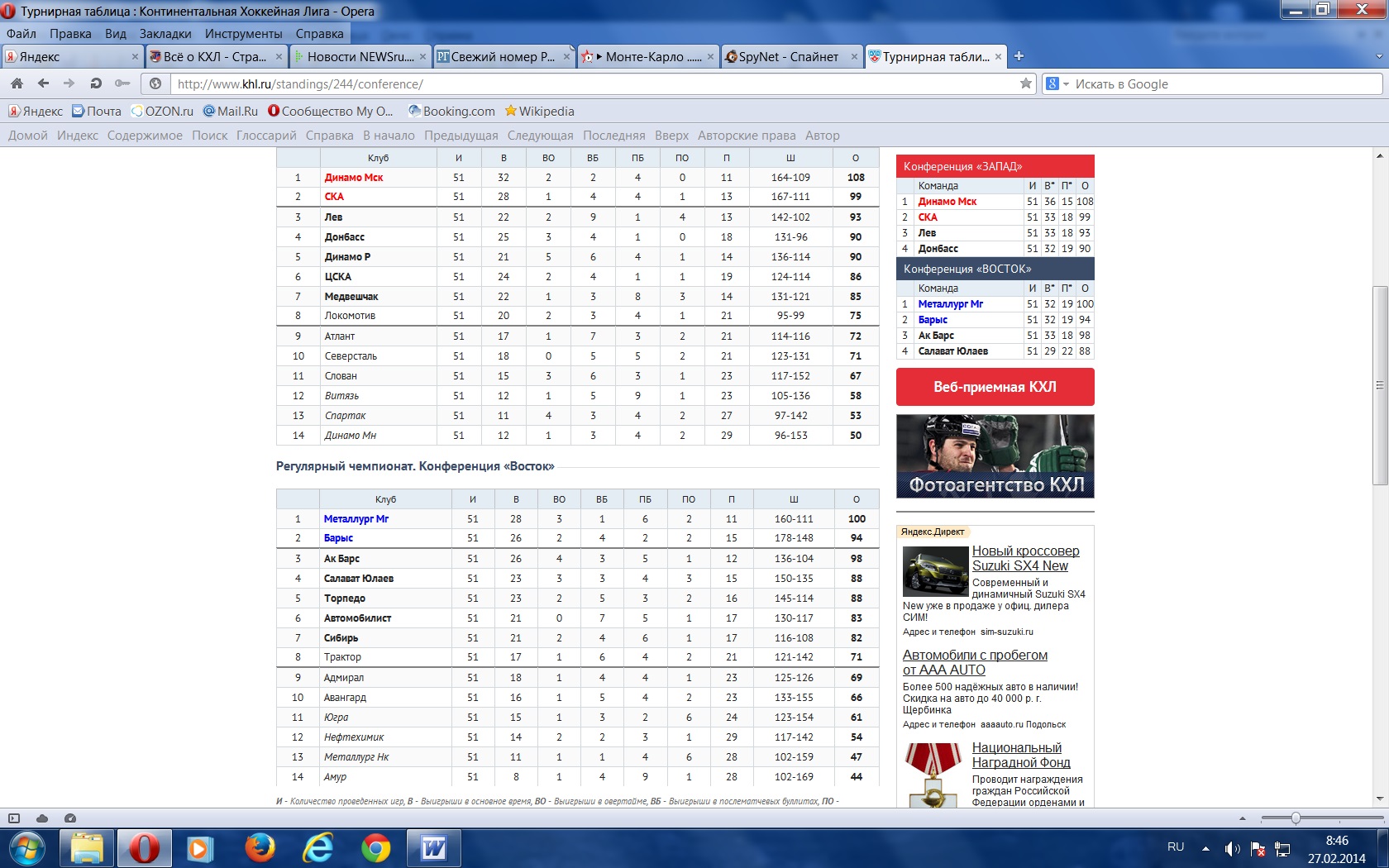Open Металлург Мг link in East table

point(356,519)
